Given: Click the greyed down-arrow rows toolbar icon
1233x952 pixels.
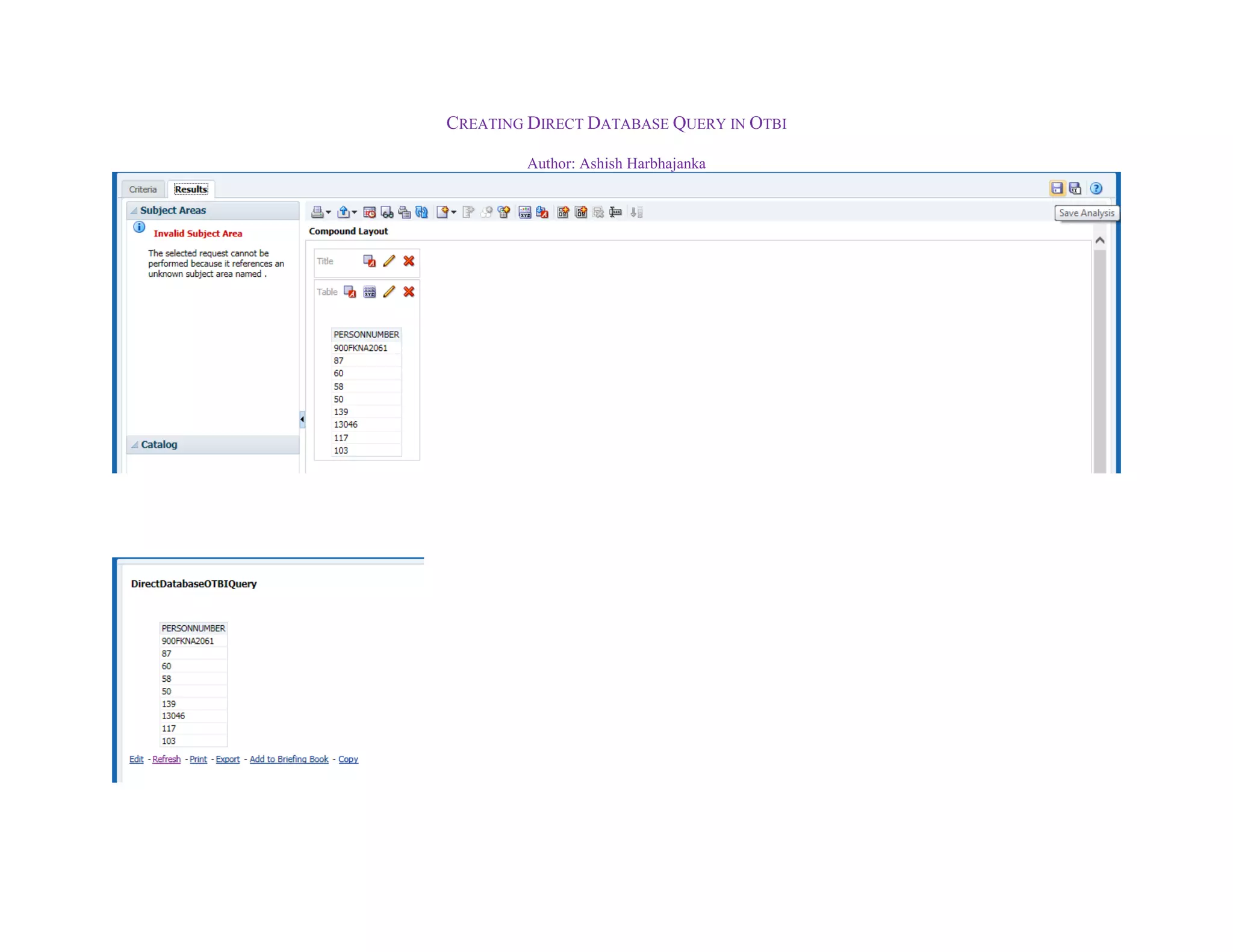Looking at the screenshot, I should [x=637, y=212].
